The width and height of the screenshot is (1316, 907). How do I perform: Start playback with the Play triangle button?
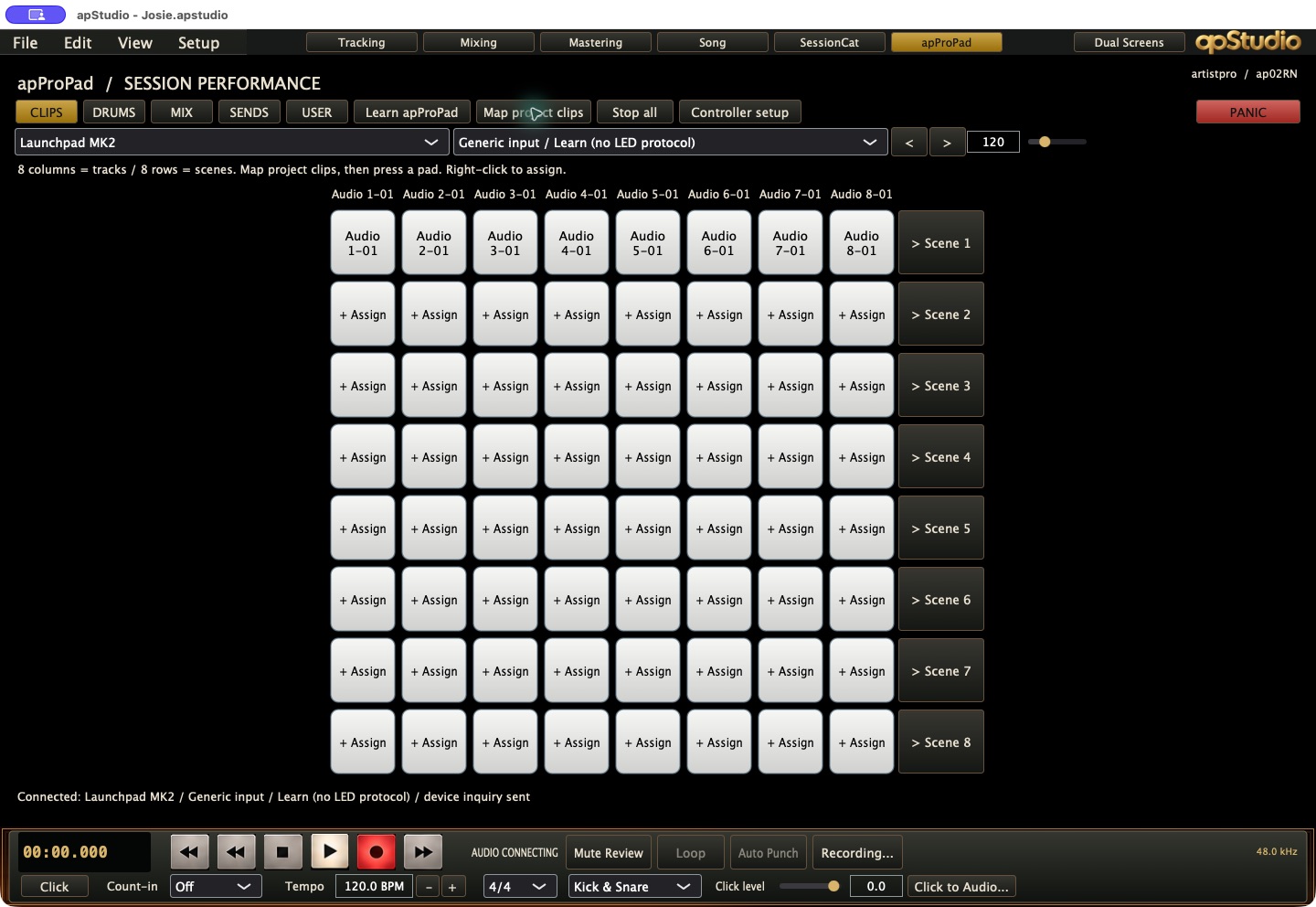(x=329, y=852)
